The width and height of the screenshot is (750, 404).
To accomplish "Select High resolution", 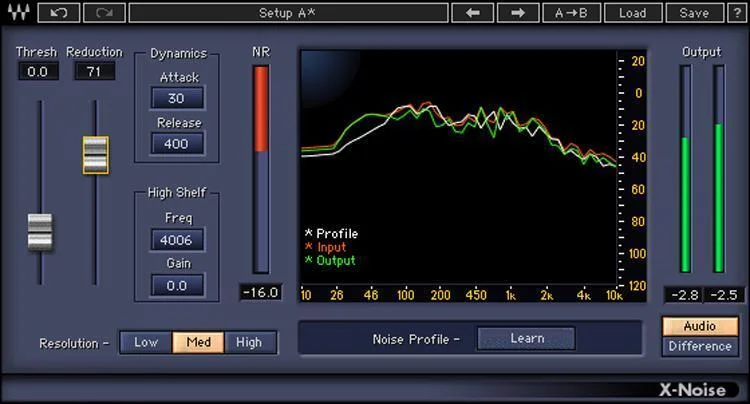I will coord(250,342).
